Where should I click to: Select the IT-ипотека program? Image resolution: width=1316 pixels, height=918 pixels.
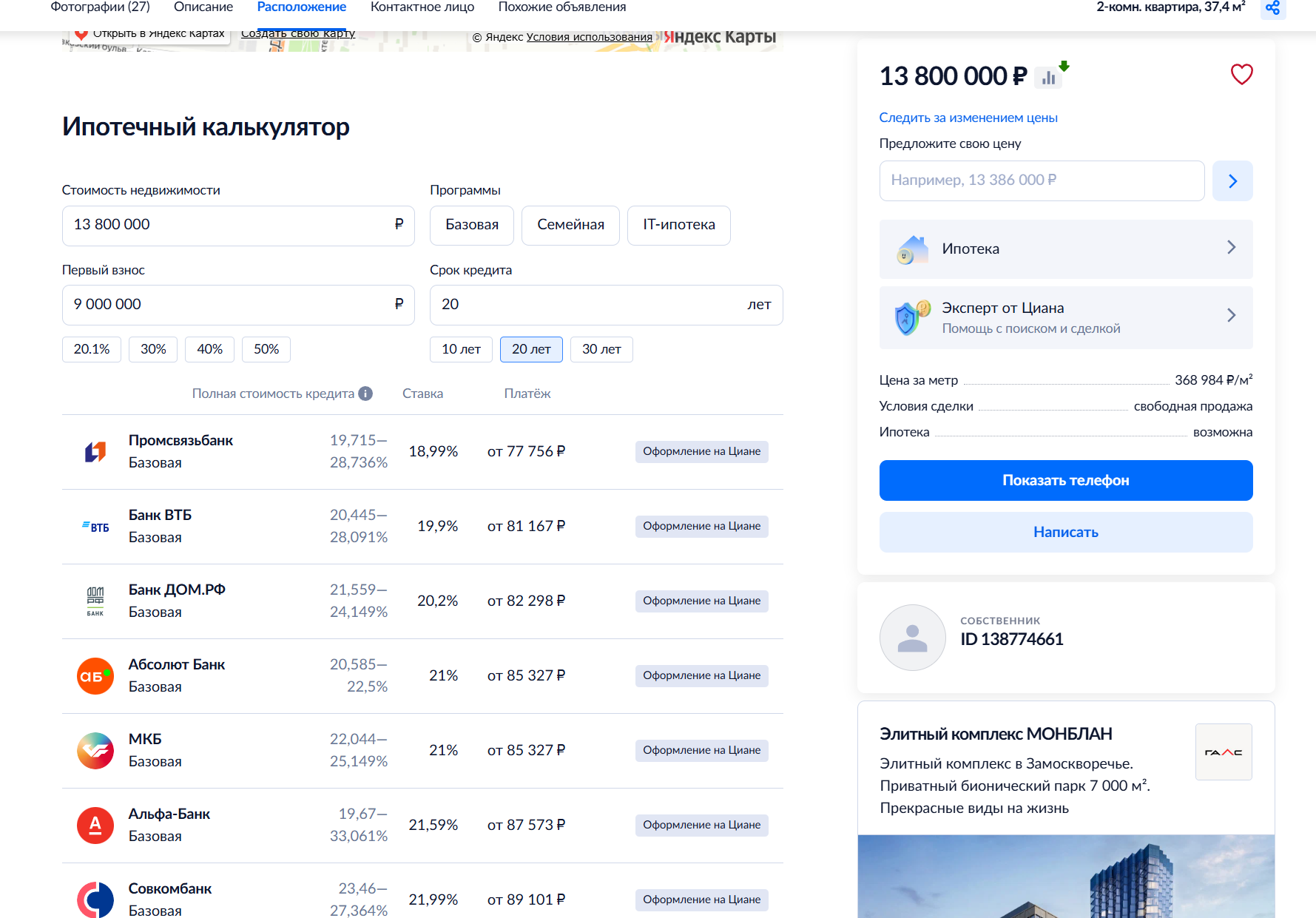679,225
